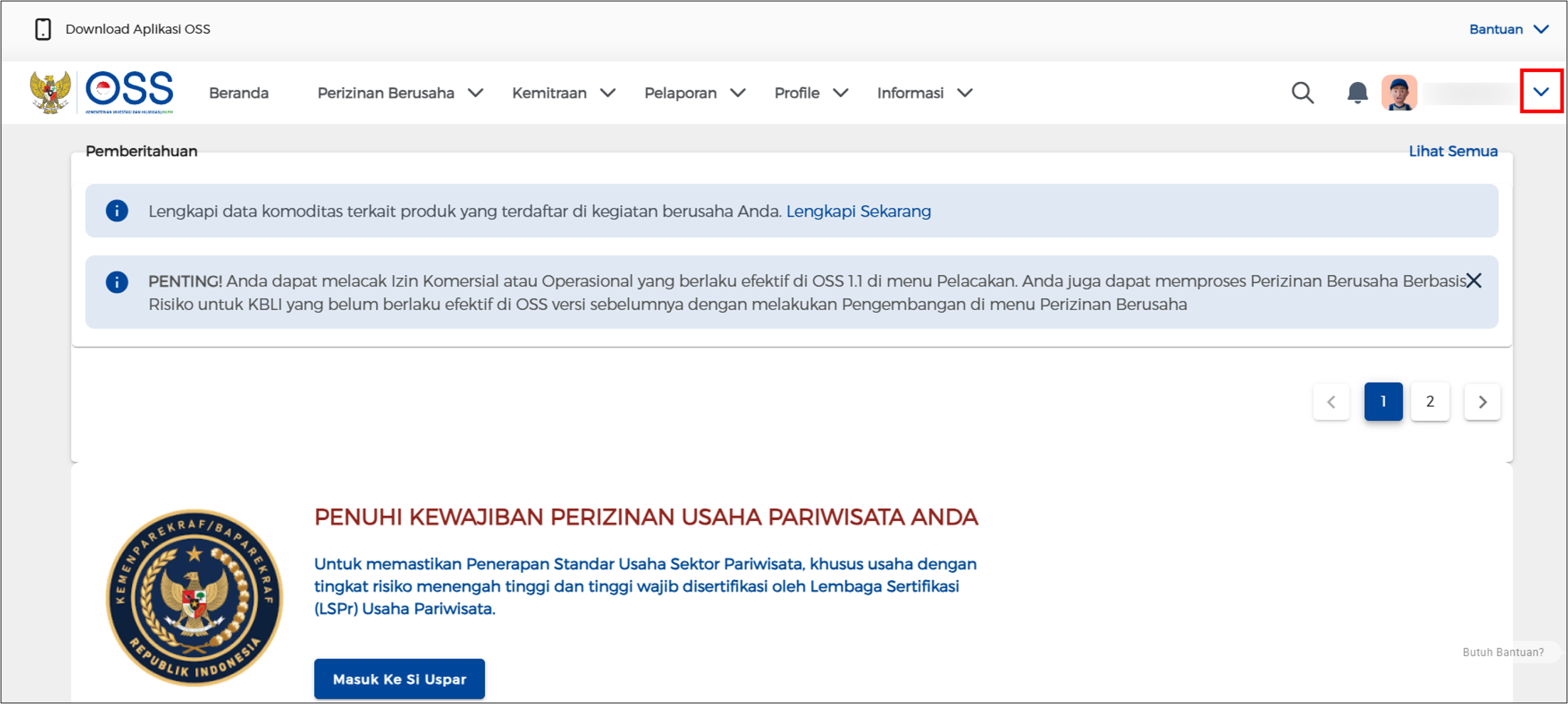Screen dimensions: 1568x704
Task: Click Lihat Semua to view all notifications
Action: [x=1452, y=151]
